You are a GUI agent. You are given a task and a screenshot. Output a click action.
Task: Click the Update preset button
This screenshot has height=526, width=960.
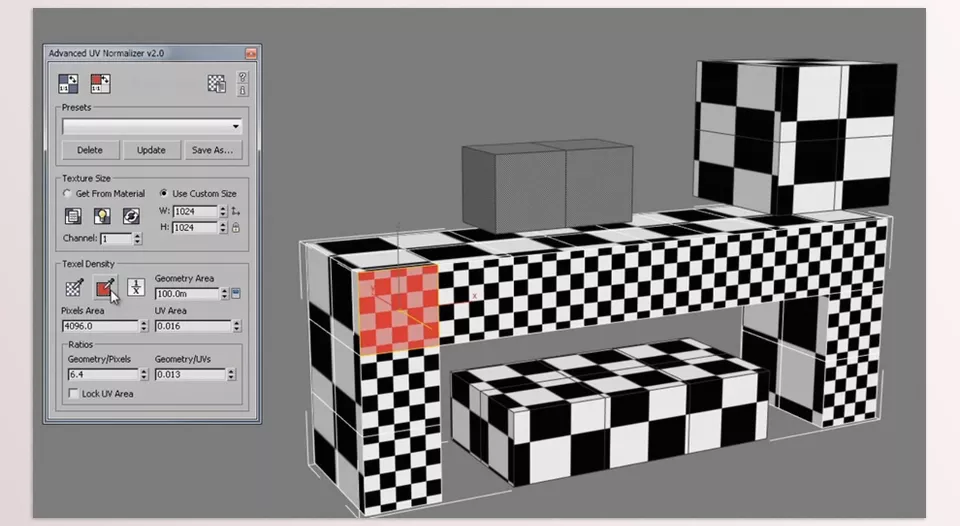(151, 150)
